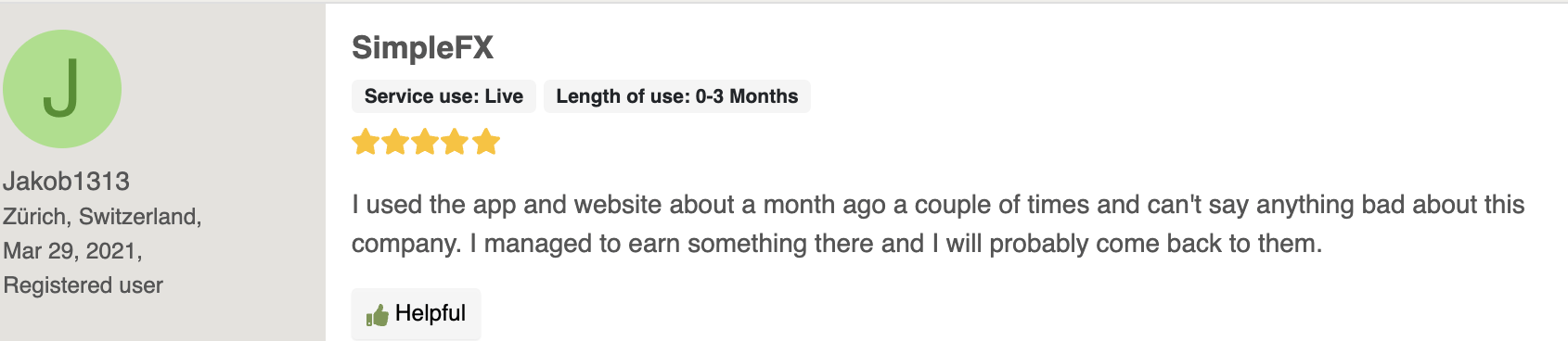This screenshot has width=1568, height=341.
Task: Click the Helpful button
Action: point(416,314)
